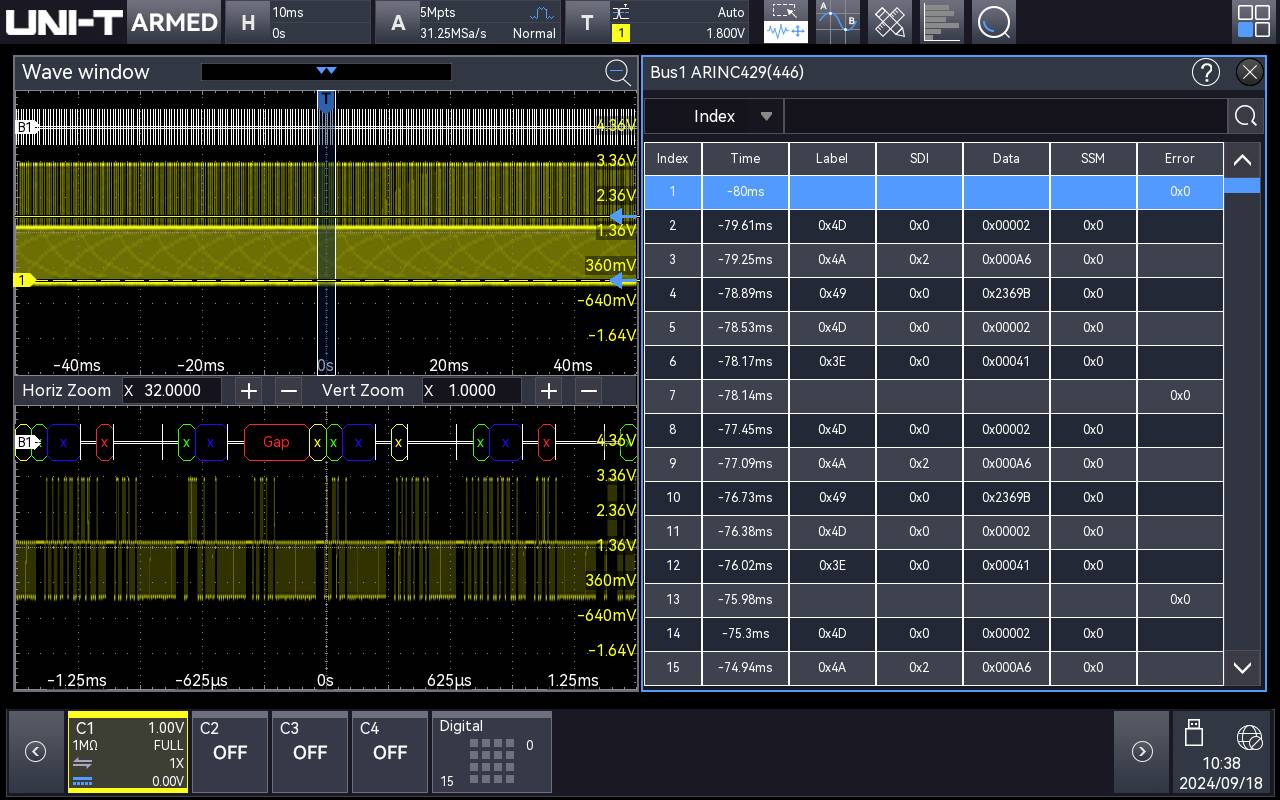
Task: Select the math function icon
Action: (x=837, y=21)
